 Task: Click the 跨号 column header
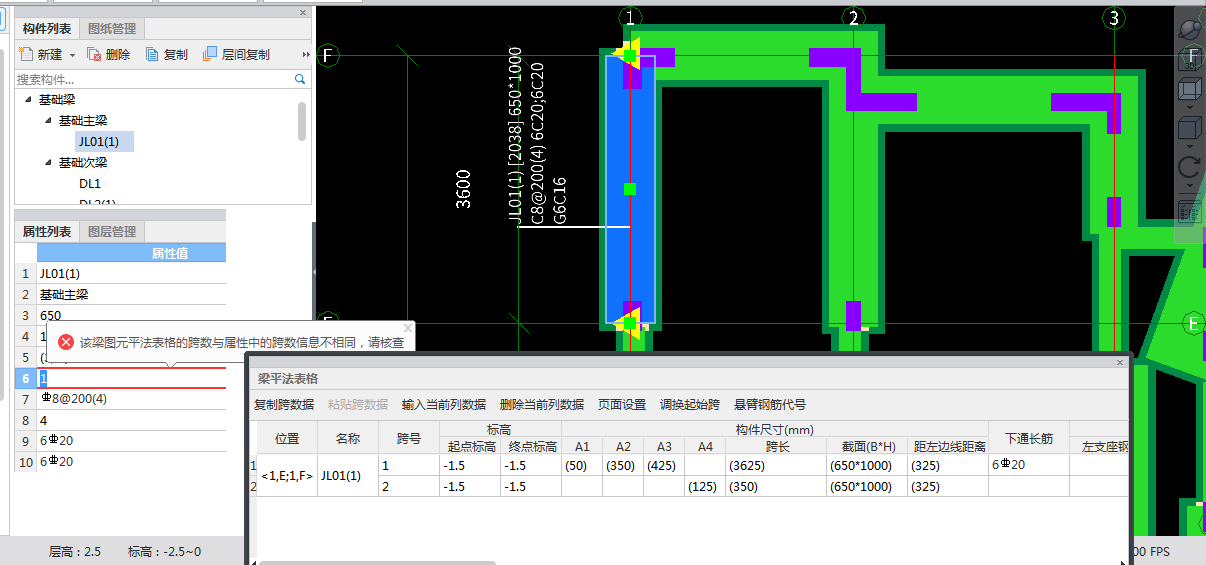[x=409, y=438]
